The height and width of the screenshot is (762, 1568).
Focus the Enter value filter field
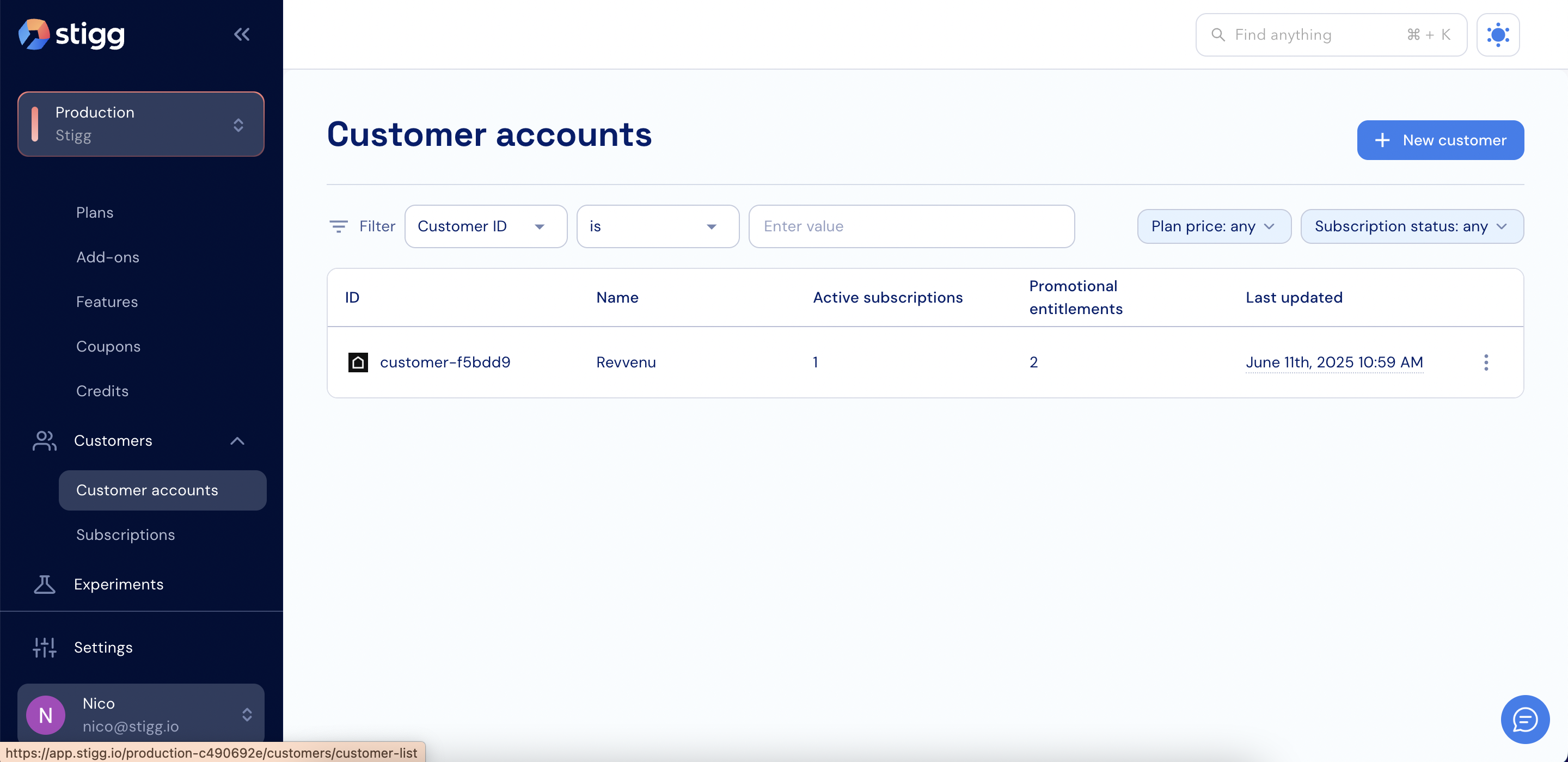coord(911,226)
